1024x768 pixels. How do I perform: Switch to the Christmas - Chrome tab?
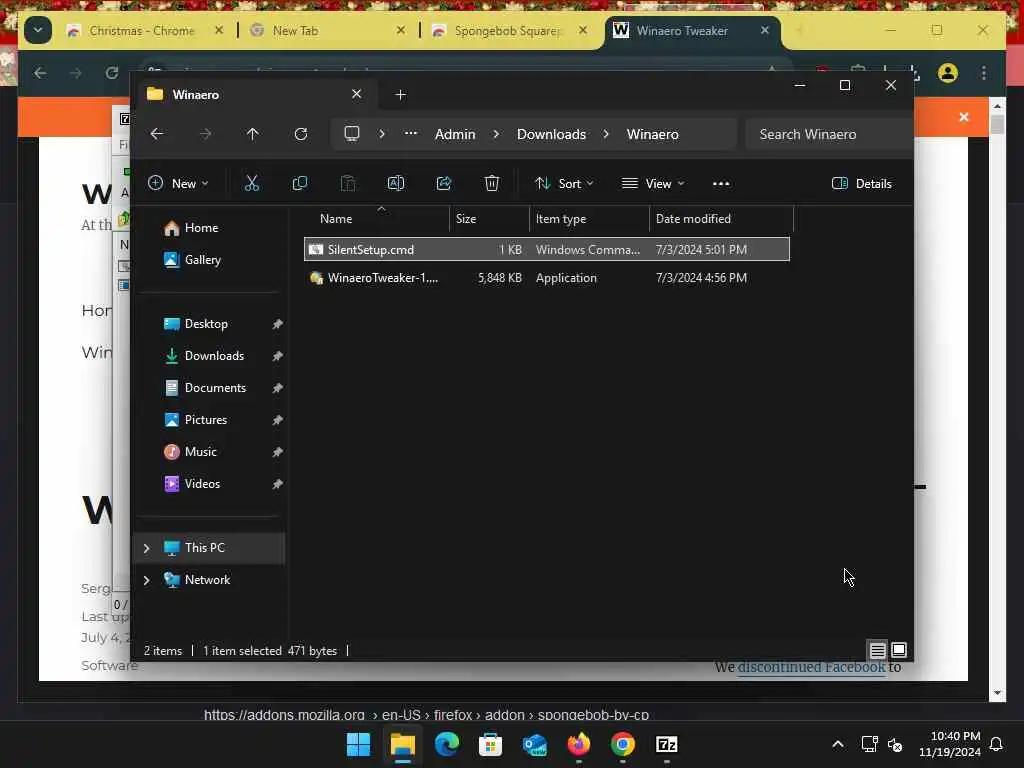(142, 31)
